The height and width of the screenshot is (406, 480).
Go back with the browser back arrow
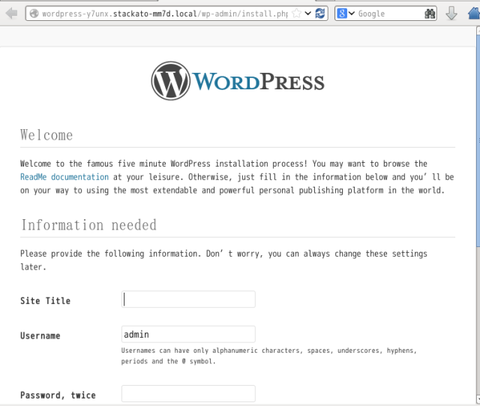[x=12, y=14]
